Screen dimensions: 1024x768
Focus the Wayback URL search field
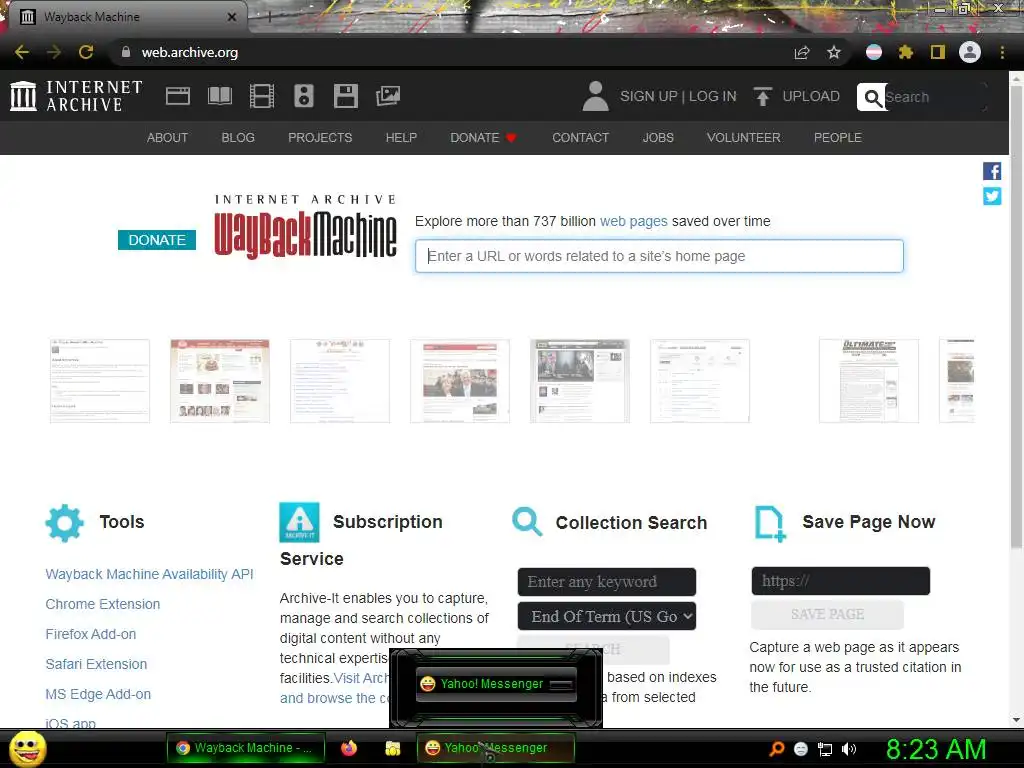tap(659, 256)
